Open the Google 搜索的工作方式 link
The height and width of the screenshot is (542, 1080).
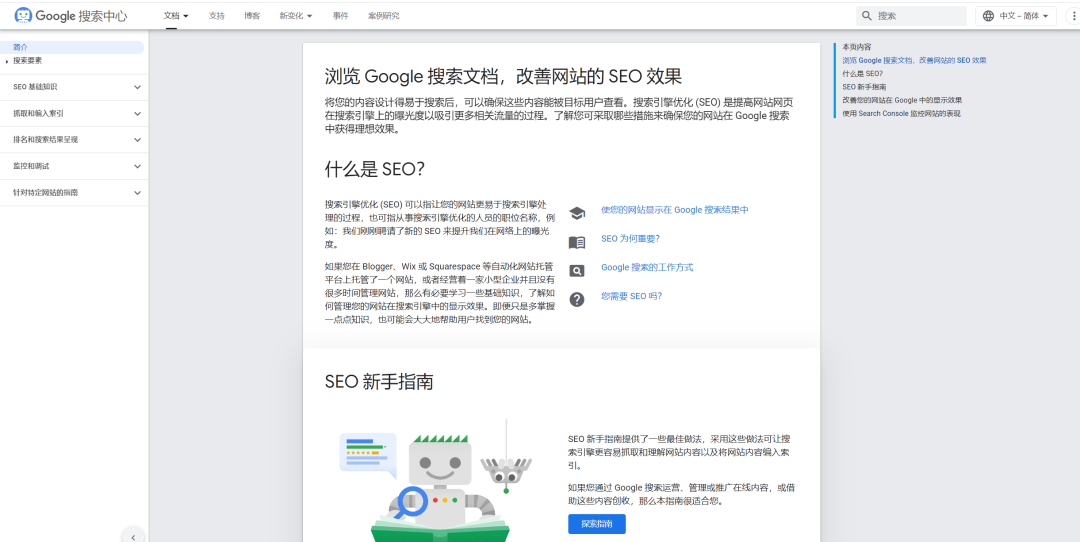tap(647, 267)
